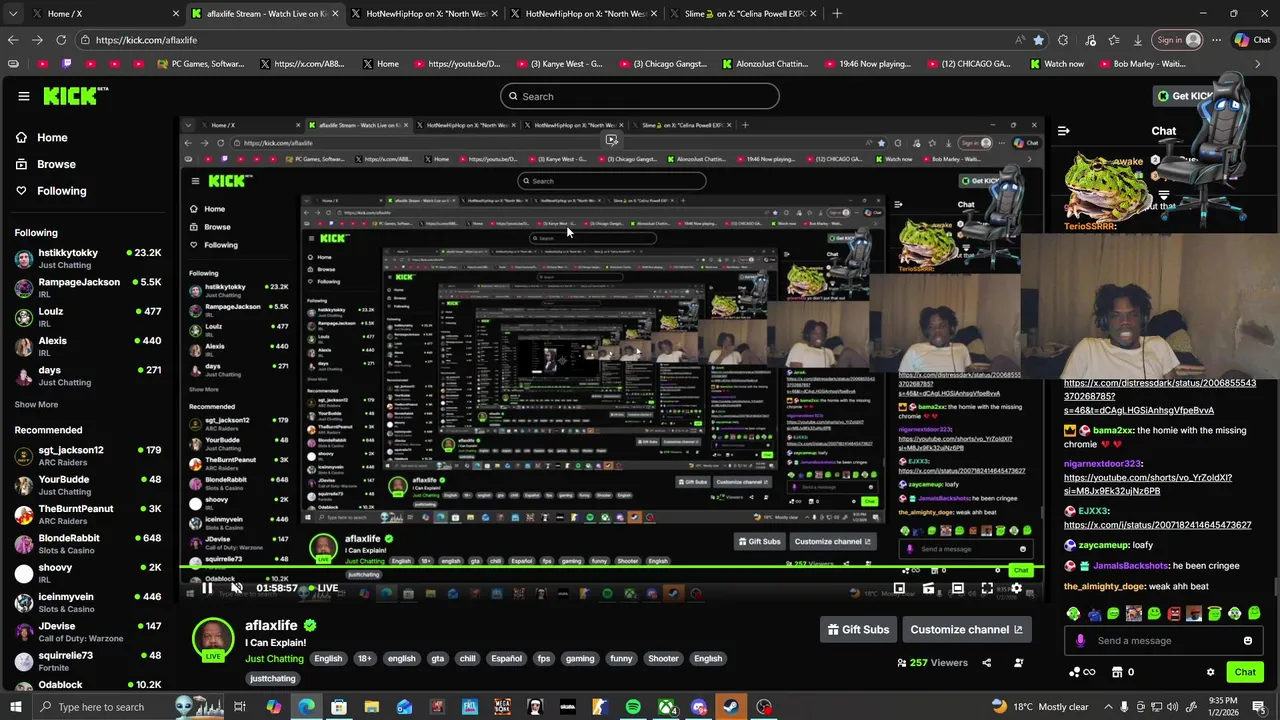Open RampageJackson channel in sidebar

point(87,288)
